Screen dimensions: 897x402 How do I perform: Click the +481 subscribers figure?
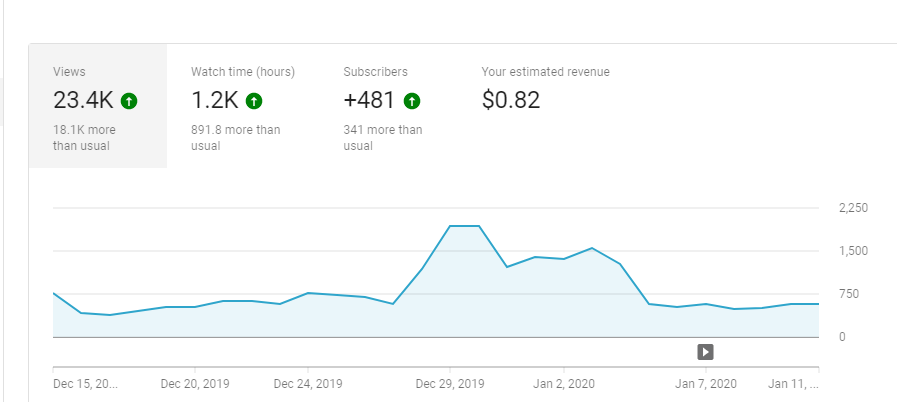[369, 101]
